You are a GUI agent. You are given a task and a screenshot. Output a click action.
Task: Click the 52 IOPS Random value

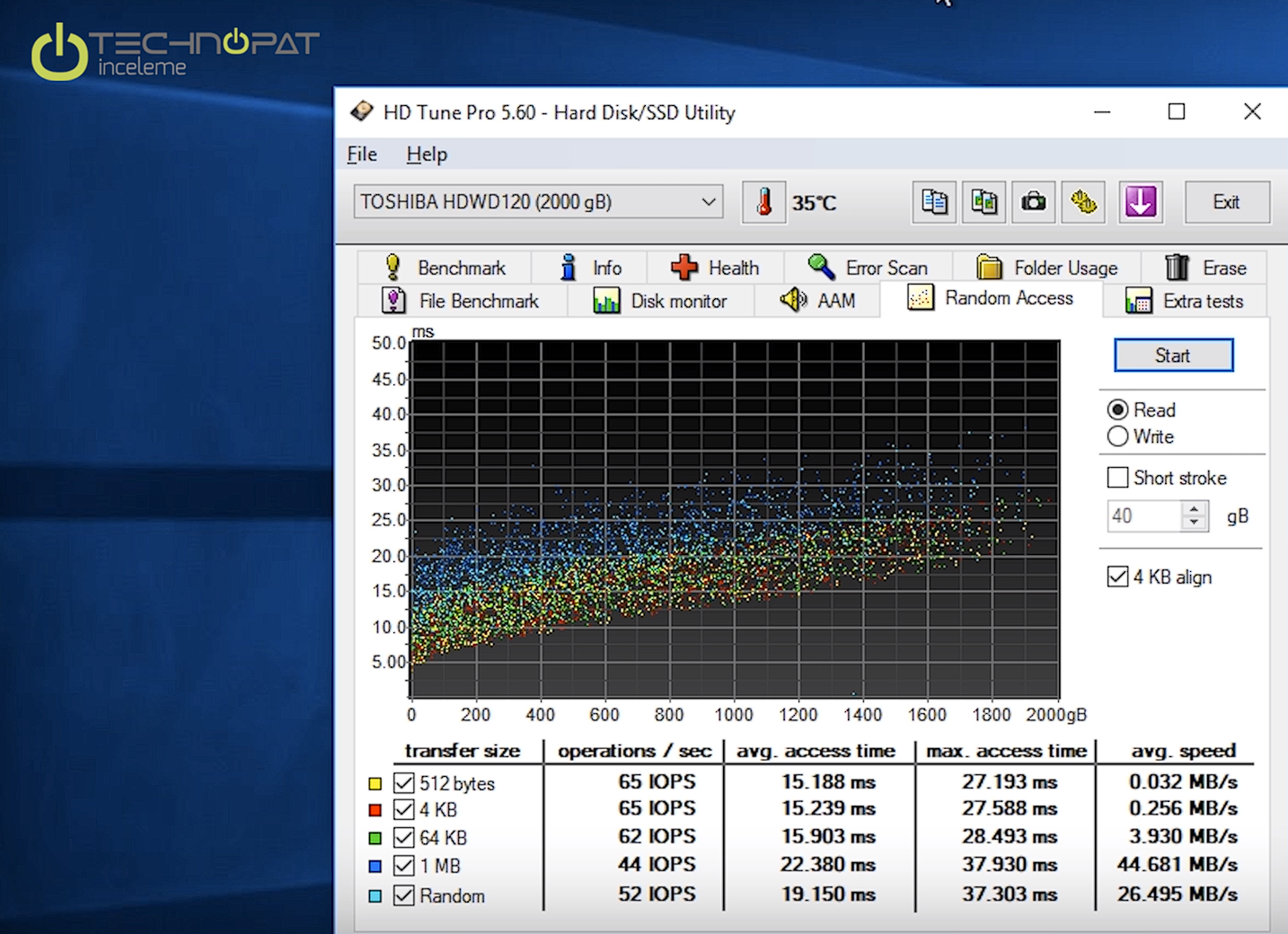click(657, 894)
